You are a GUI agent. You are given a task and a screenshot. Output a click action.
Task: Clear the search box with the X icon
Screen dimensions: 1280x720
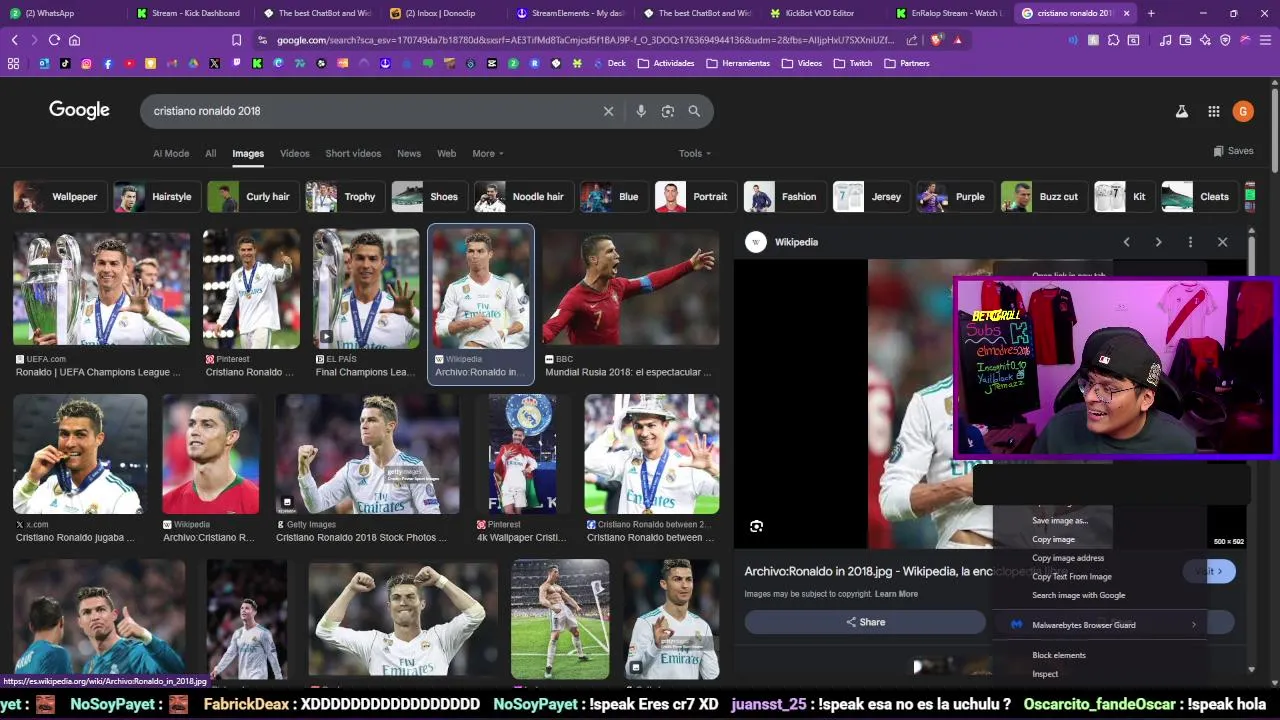(x=608, y=111)
